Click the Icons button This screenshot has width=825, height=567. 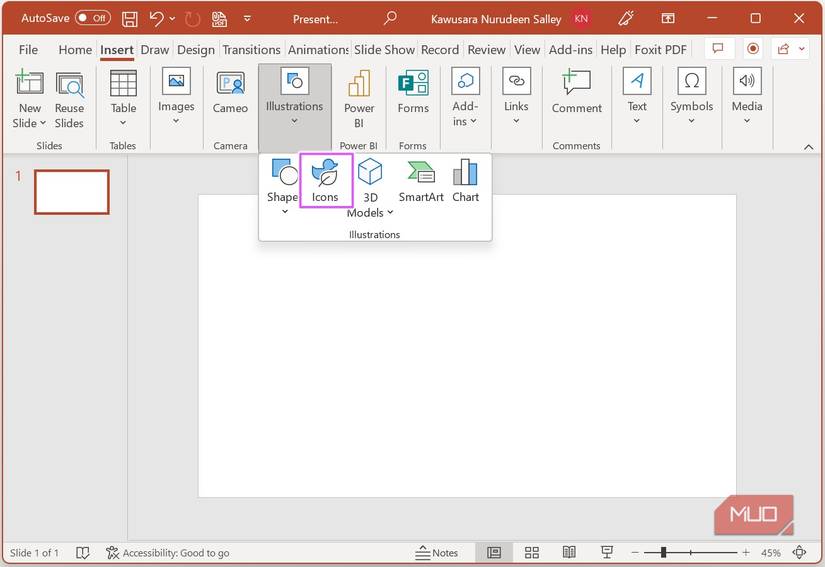click(x=325, y=180)
